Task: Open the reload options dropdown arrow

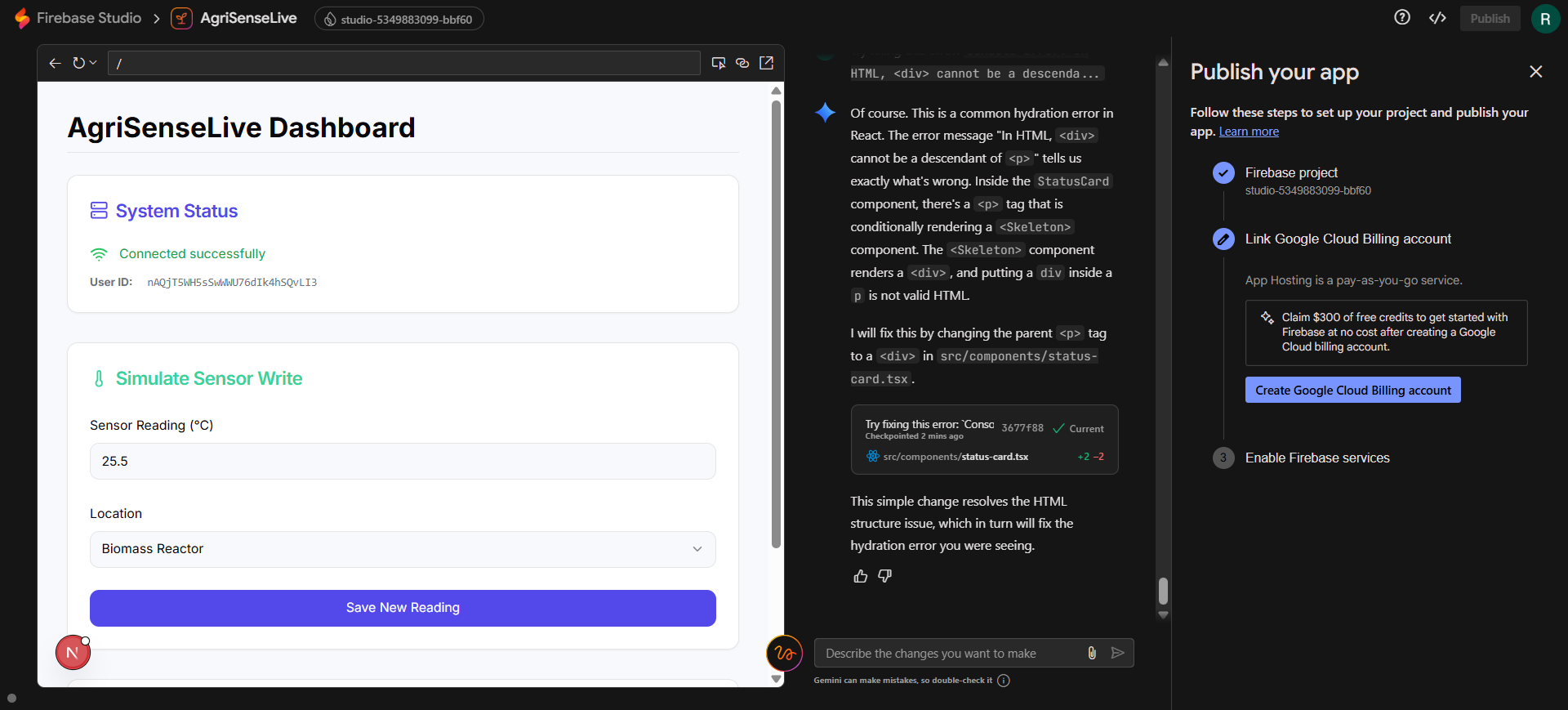Action: 93,63
